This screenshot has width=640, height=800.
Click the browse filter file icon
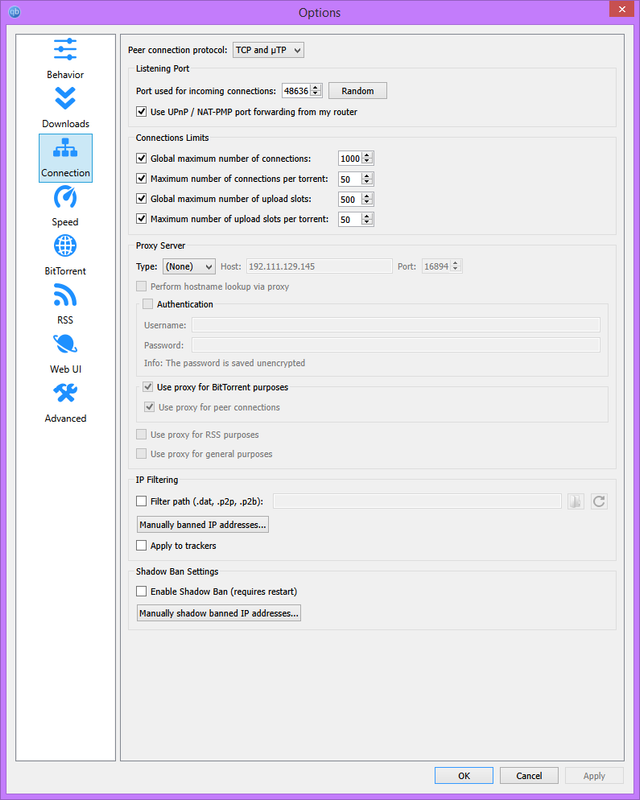(x=576, y=502)
